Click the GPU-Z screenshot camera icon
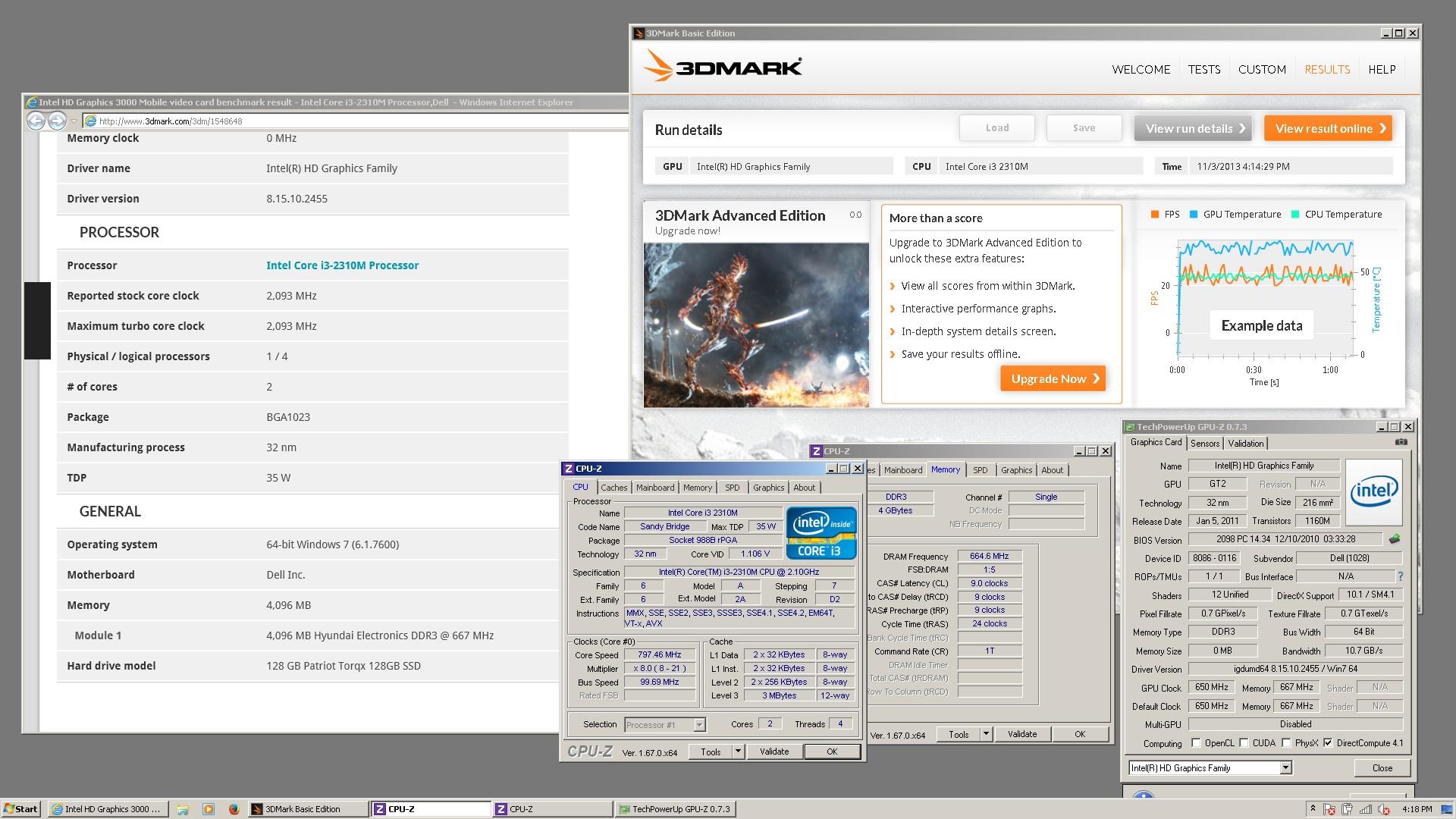 click(1401, 442)
